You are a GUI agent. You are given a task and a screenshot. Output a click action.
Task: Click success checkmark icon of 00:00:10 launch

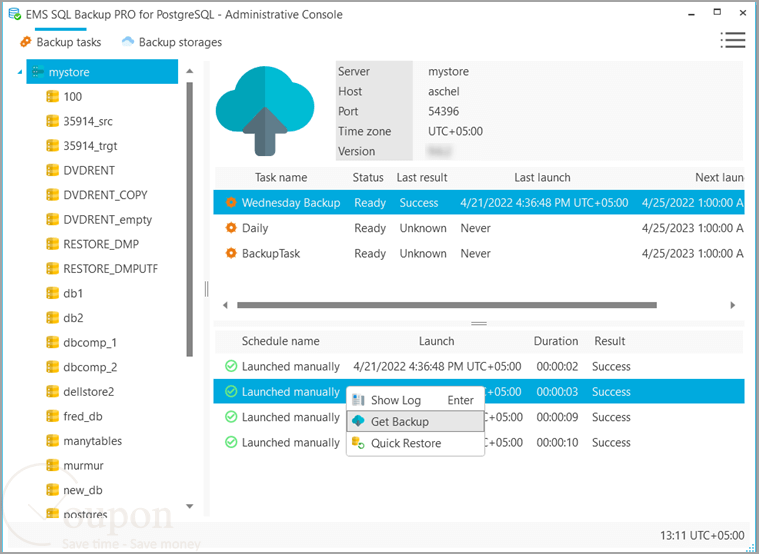tap(231, 442)
